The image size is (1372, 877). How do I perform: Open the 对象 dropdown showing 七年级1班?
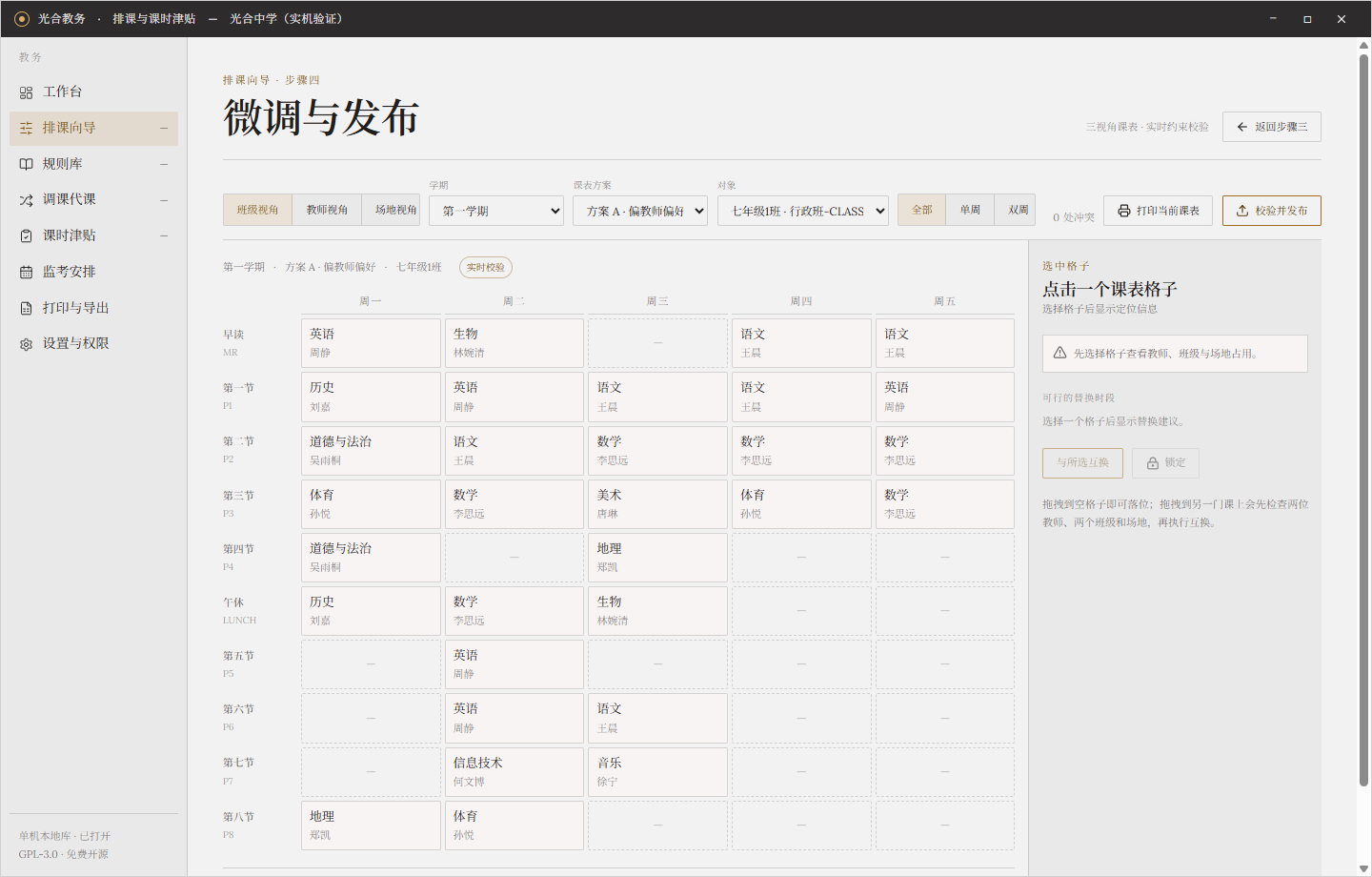click(803, 211)
